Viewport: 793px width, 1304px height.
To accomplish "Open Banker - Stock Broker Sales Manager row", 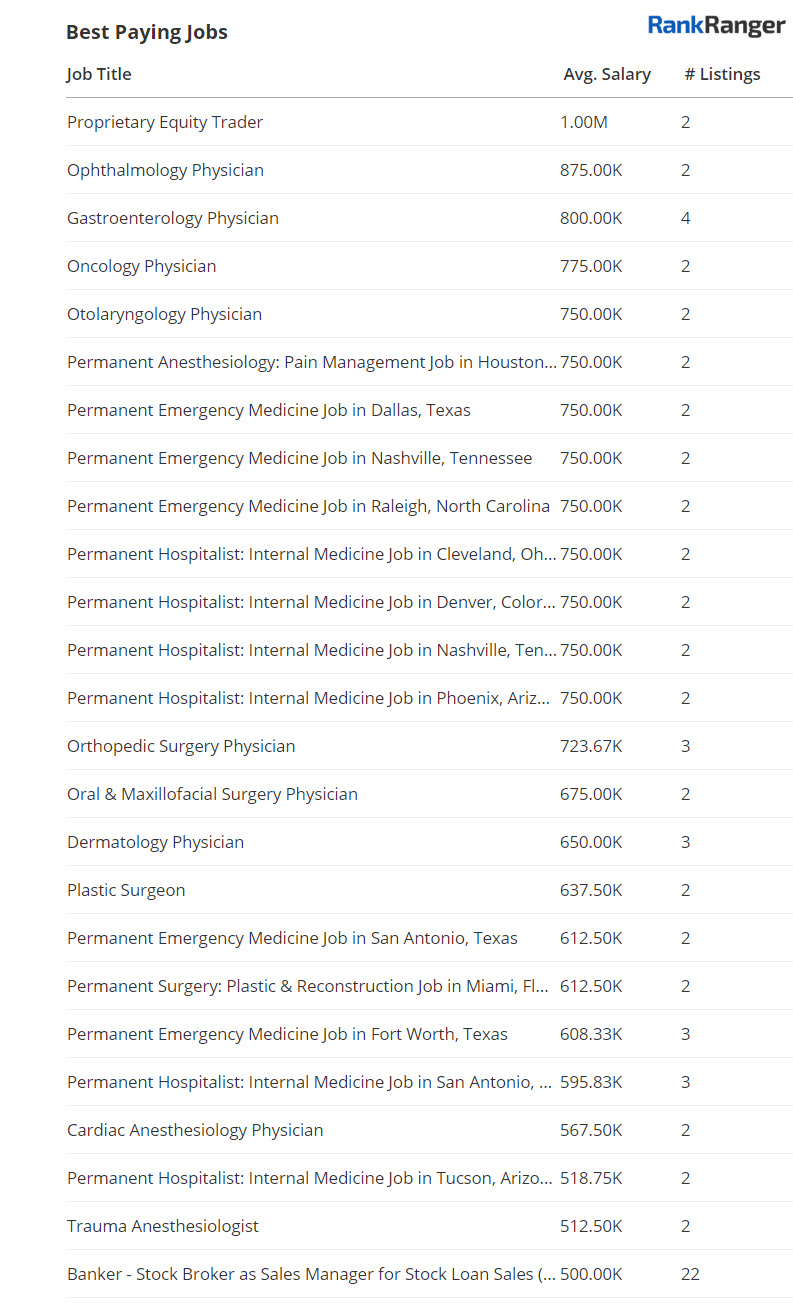I will click(x=311, y=1274).
